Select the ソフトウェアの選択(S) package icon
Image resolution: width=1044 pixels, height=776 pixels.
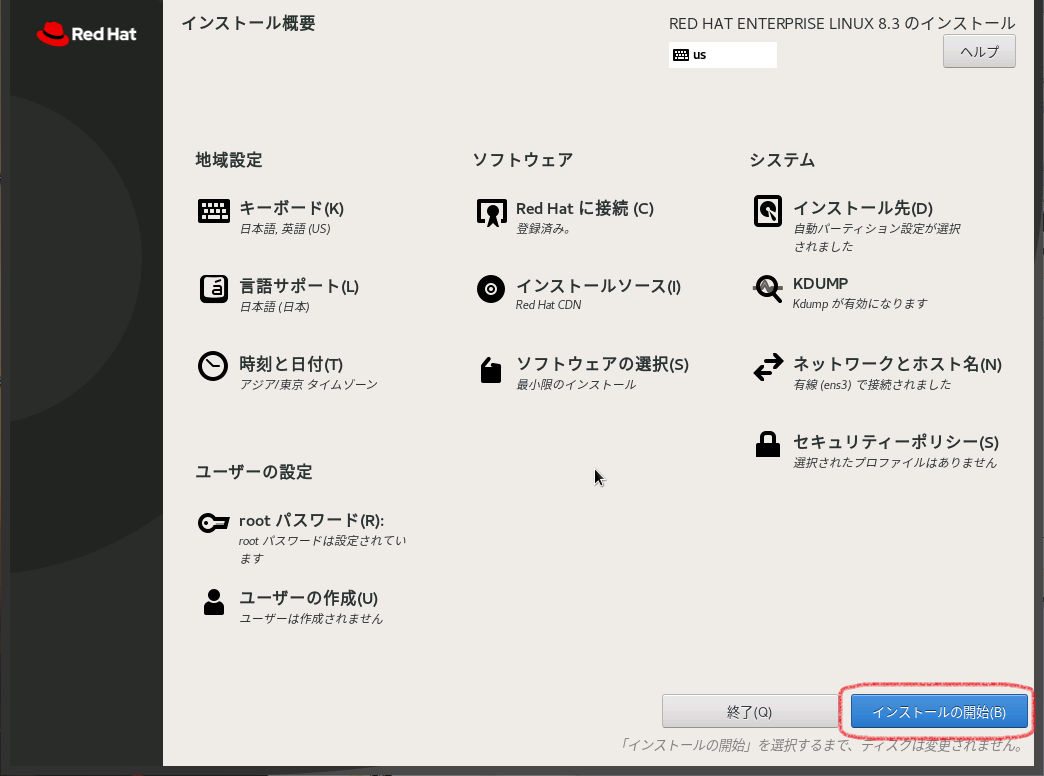(x=491, y=370)
